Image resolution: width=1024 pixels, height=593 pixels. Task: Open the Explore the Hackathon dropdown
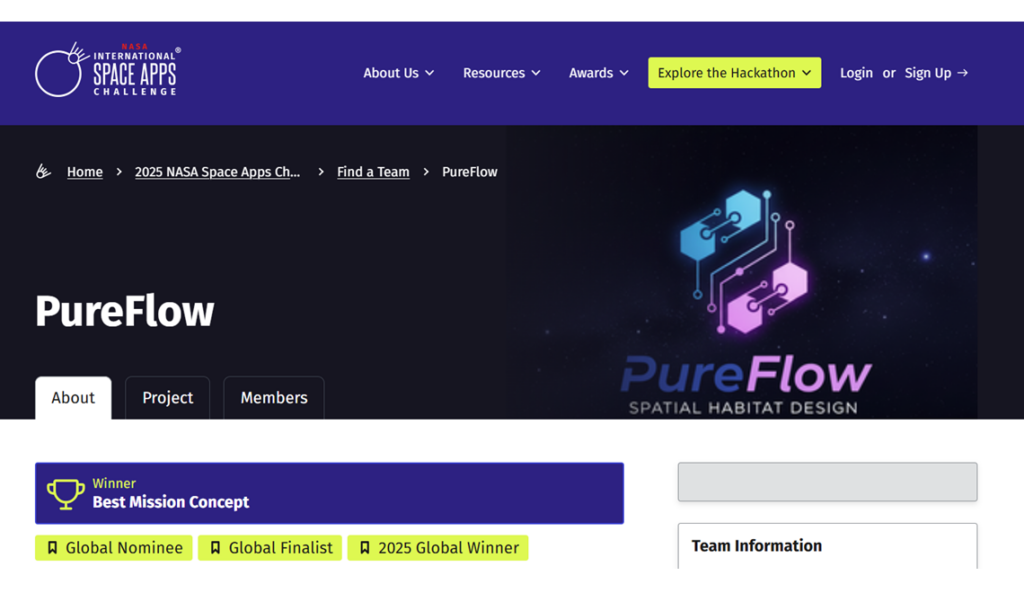click(734, 73)
